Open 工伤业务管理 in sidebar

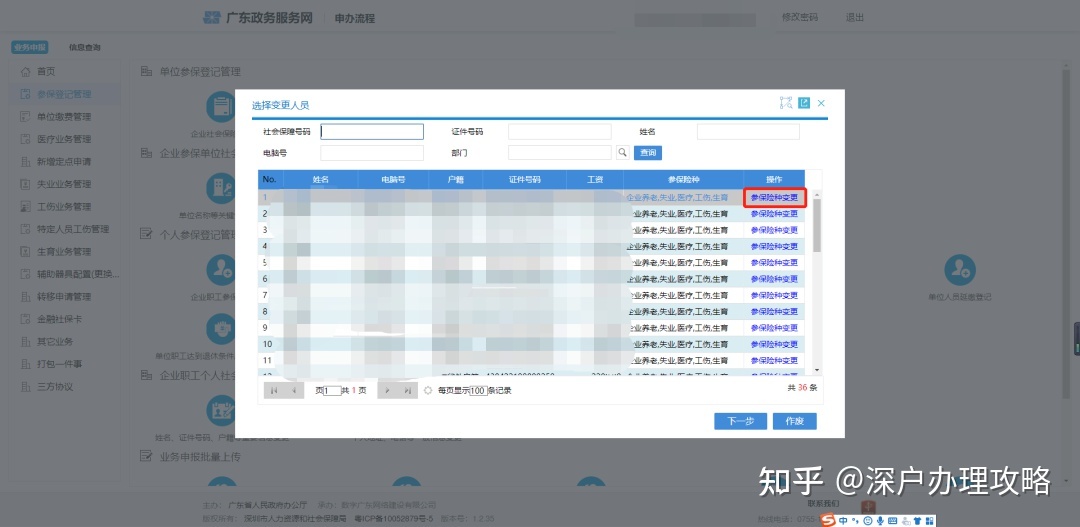(x=64, y=207)
